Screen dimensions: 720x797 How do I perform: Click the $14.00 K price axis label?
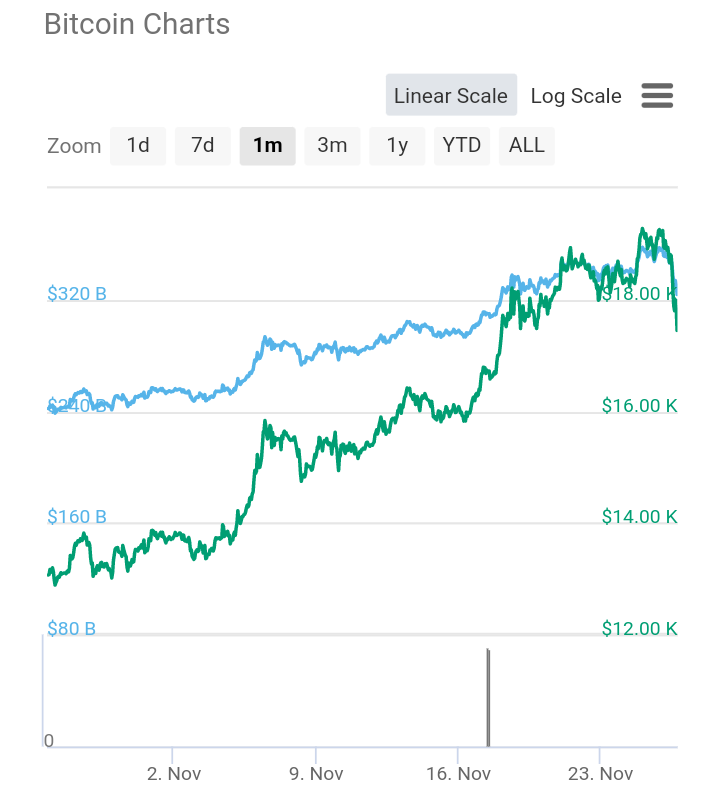(640, 516)
